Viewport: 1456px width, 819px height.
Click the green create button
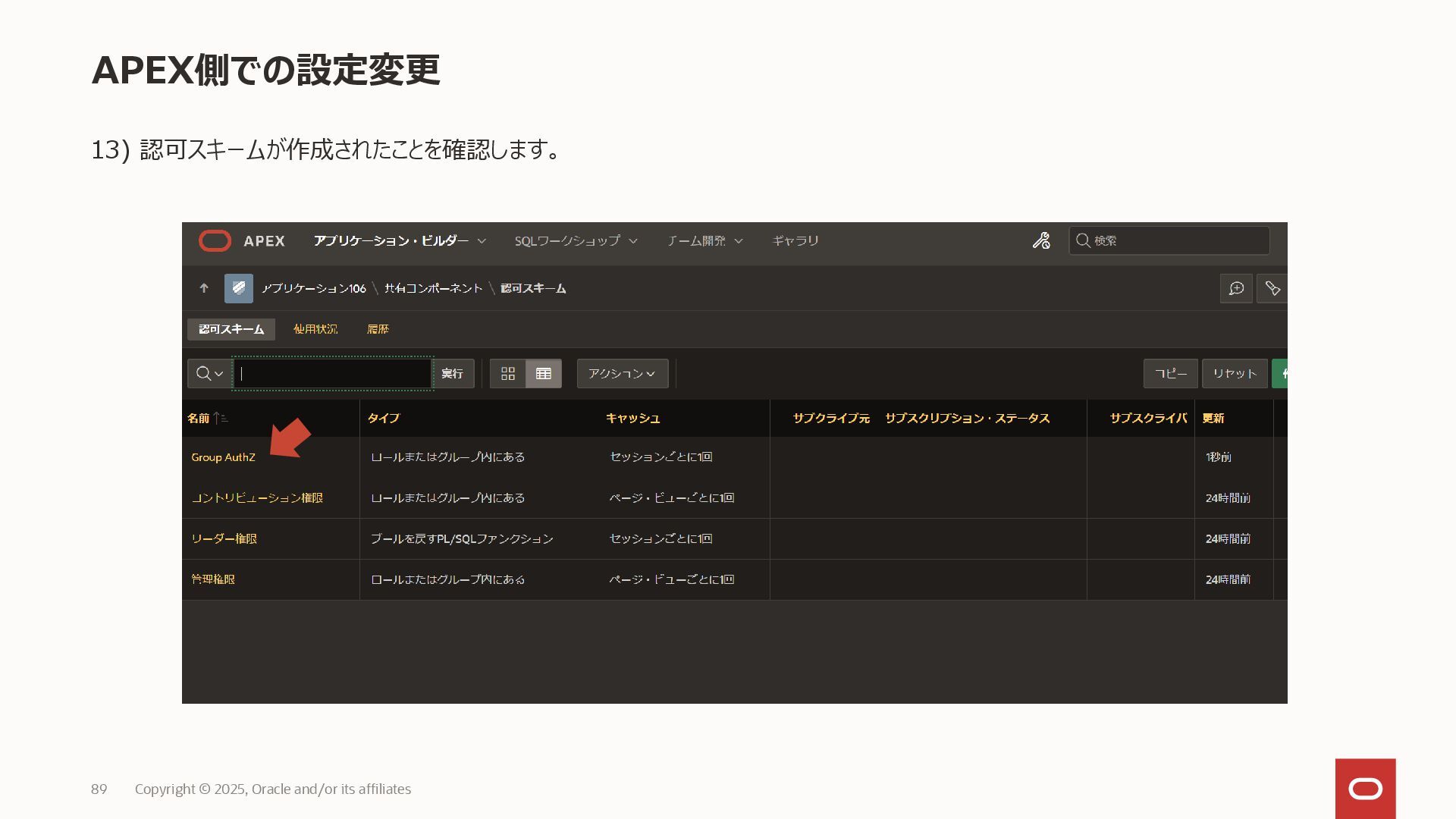coord(1280,373)
